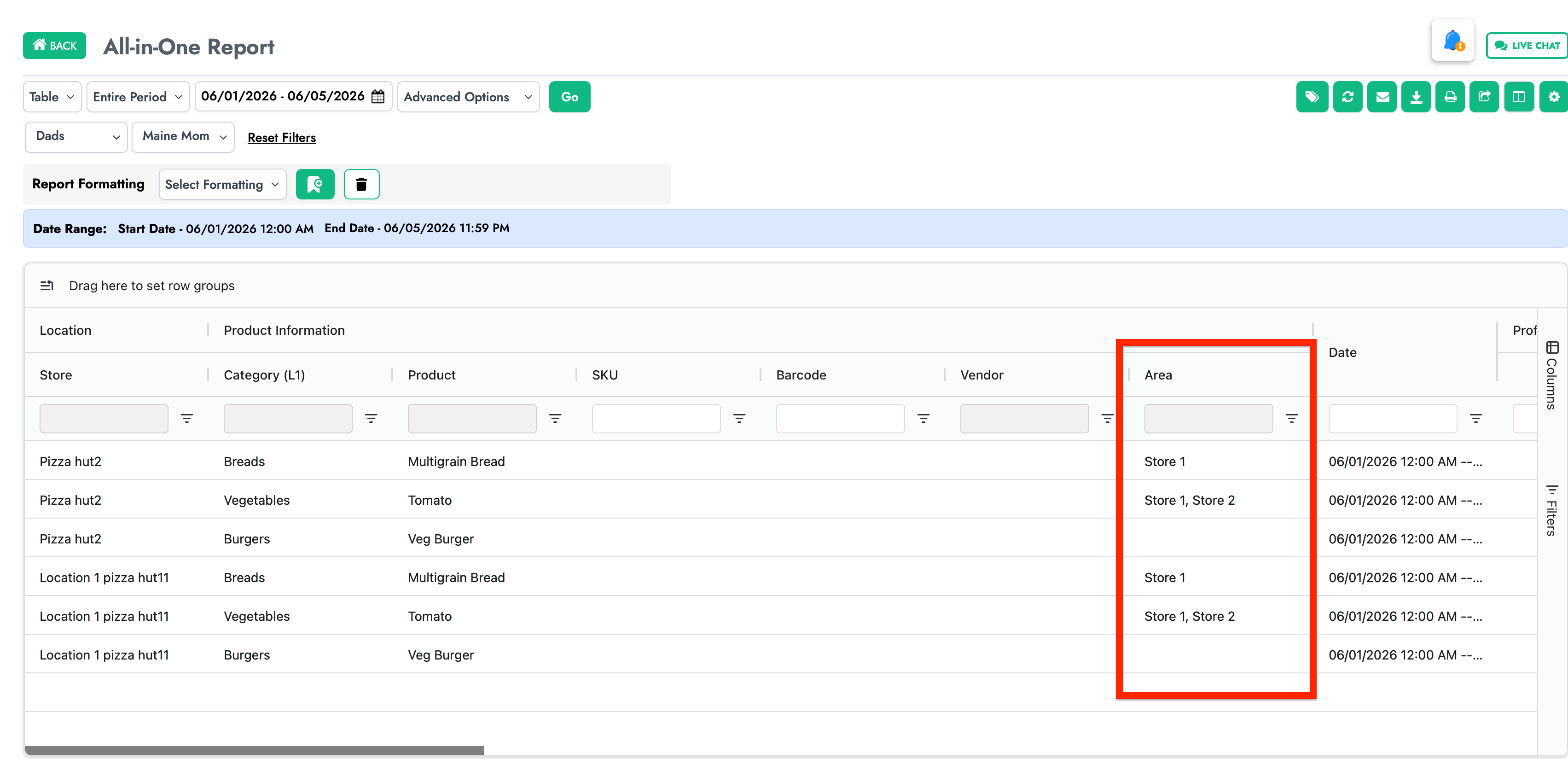Email the report via envelope icon
Viewport: 1568px width, 759px height.
(x=1382, y=97)
